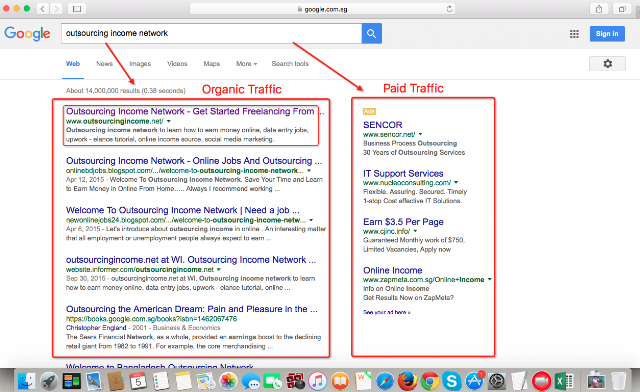Image resolution: width=640 pixels, height=392 pixels.
Task: Open Notes from the dock
Action: click(x=183, y=381)
